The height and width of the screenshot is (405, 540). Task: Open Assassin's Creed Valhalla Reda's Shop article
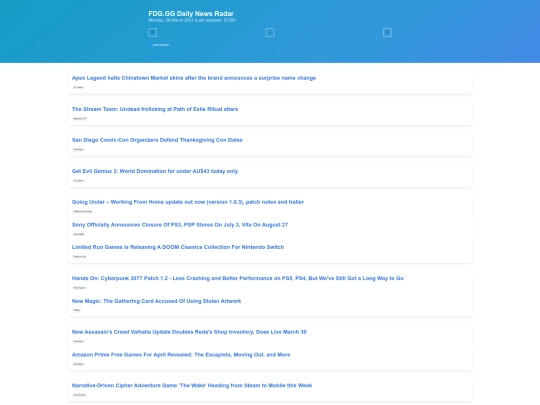[189, 332]
